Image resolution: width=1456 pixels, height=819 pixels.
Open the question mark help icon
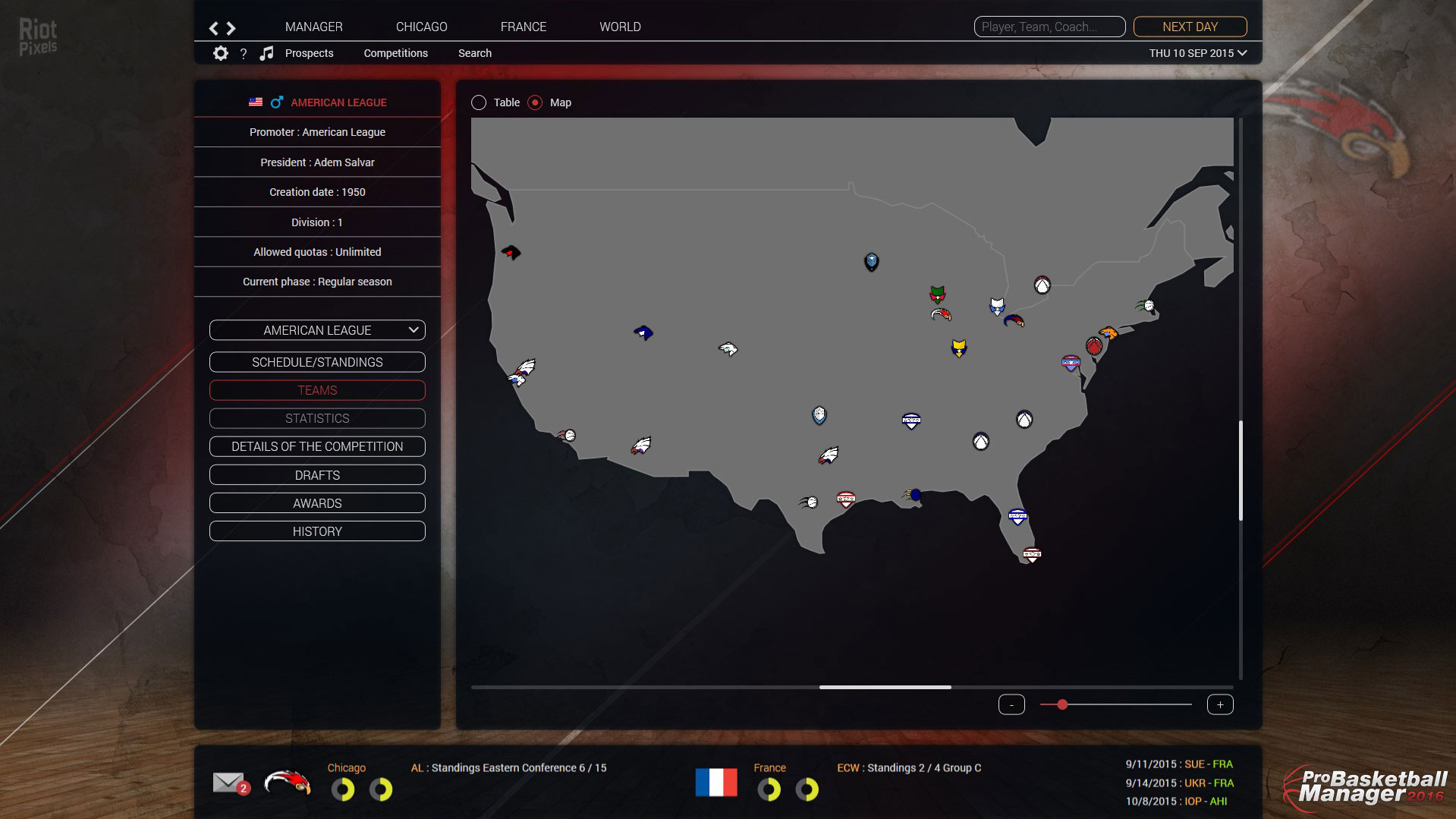(244, 54)
